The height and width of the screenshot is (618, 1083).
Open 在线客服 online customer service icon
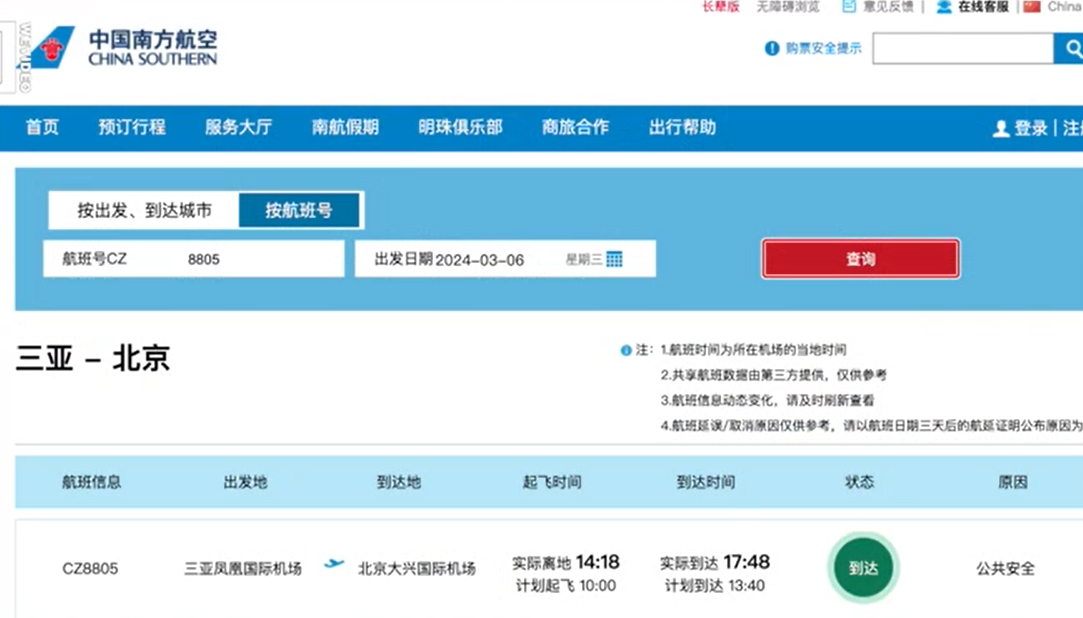[944, 7]
